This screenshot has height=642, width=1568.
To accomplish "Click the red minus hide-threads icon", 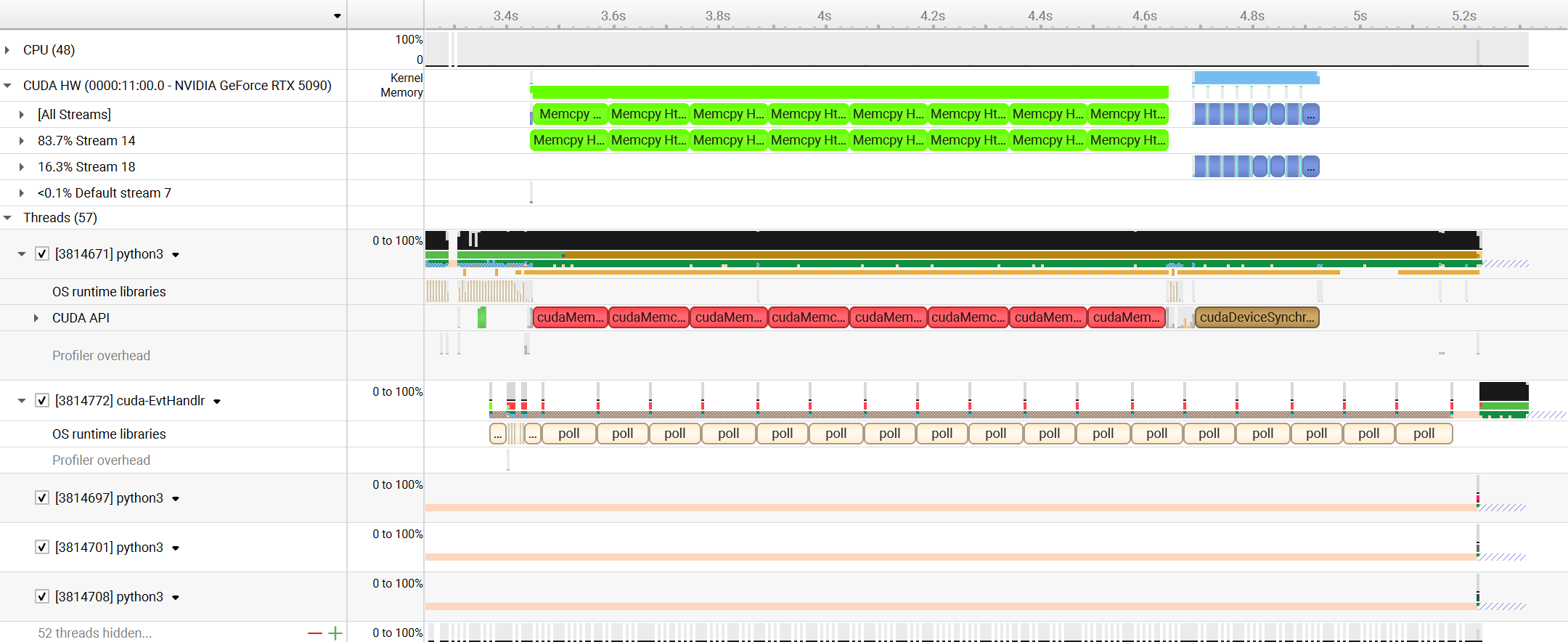I will (x=314, y=633).
